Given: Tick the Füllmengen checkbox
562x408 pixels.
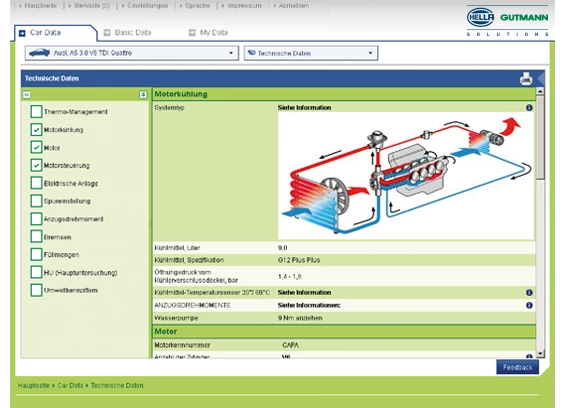Looking at the screenshot, I should [36, 255].
